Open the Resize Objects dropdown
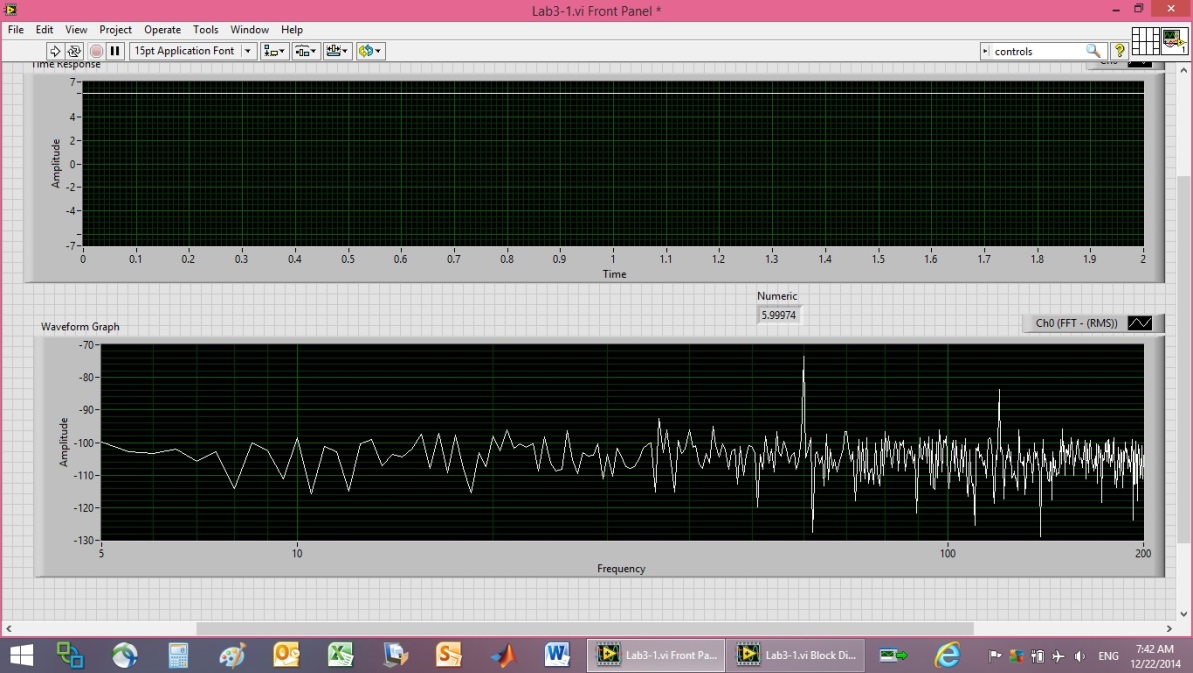Screen dimensions: 1193x673 [x=337, y=51]
